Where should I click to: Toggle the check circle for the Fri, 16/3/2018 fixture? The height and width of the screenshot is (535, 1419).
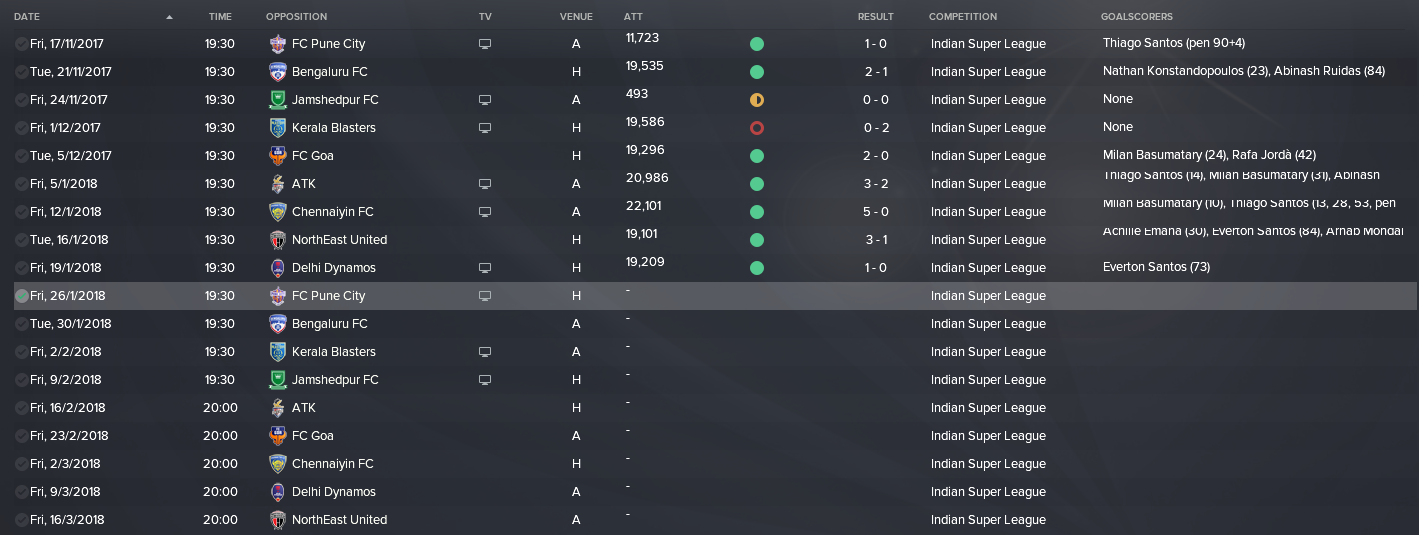[x=22, y=520]
